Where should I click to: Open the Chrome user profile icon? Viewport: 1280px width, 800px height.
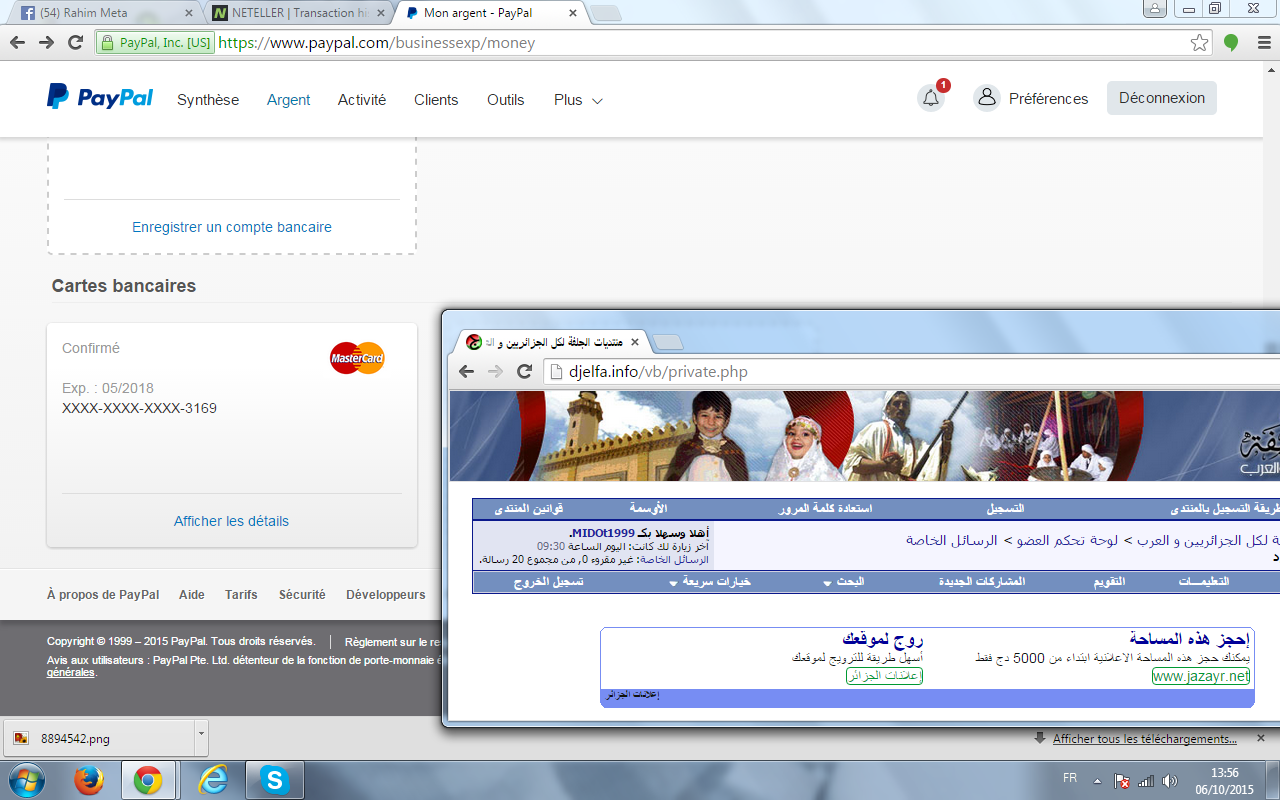coord(1154,8)
